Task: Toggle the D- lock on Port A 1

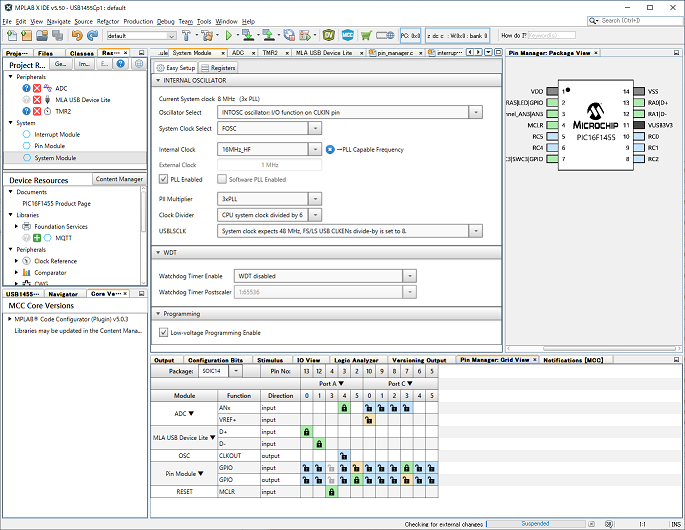Action: (x=319, y=444)
